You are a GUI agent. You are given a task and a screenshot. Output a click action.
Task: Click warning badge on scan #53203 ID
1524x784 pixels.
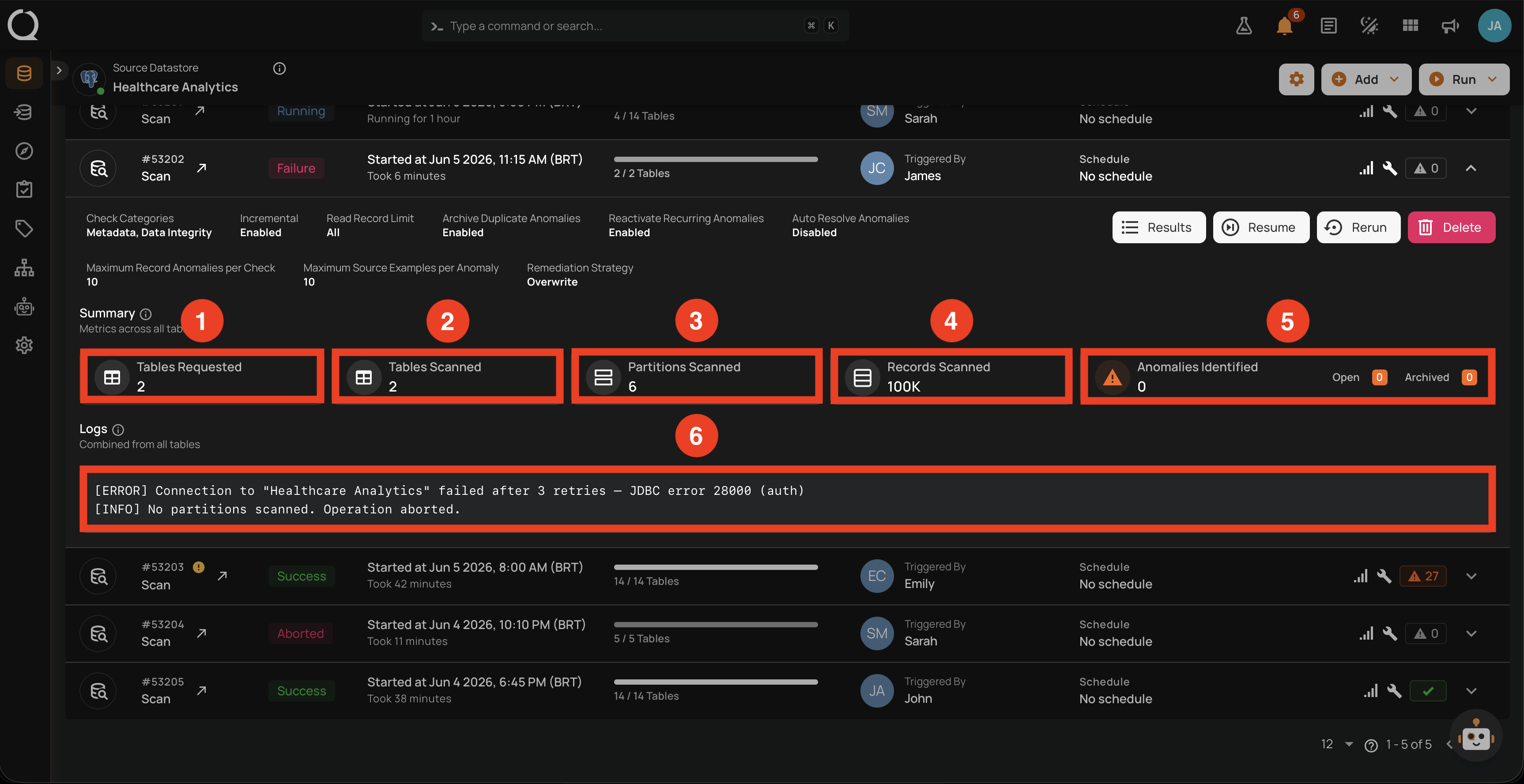coord(199,567)
